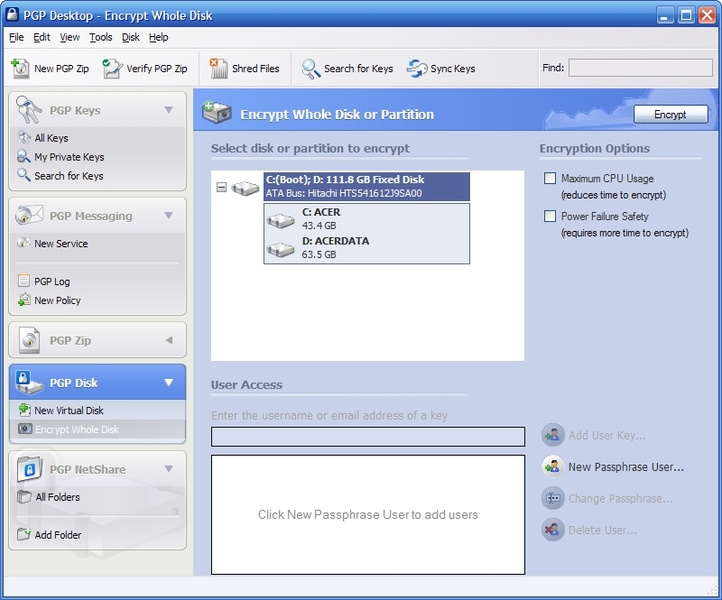Select the C: ACER partition drive icon
The image size is (722, 600).
[x=281, y=219]
